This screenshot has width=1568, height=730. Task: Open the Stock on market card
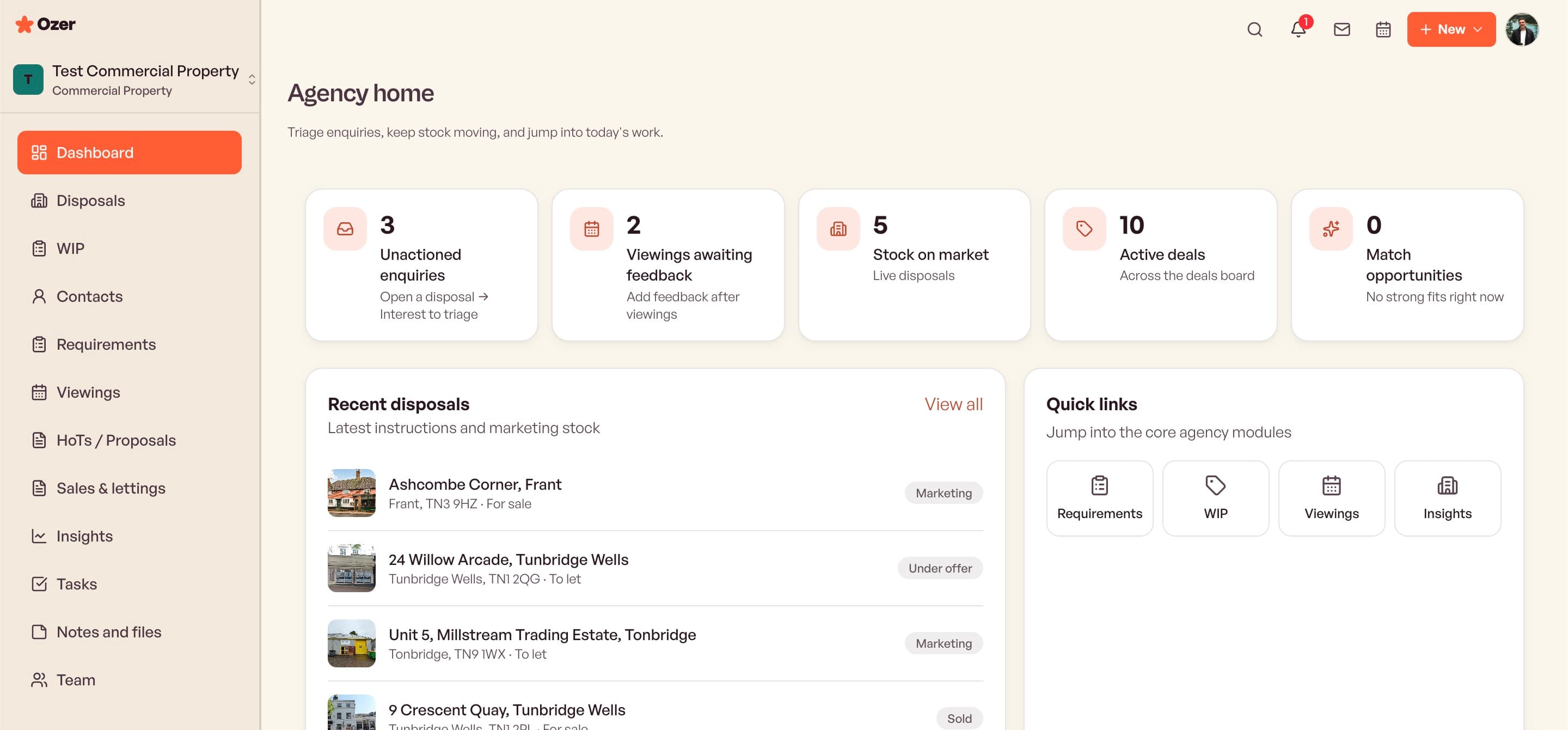(914, 265)
